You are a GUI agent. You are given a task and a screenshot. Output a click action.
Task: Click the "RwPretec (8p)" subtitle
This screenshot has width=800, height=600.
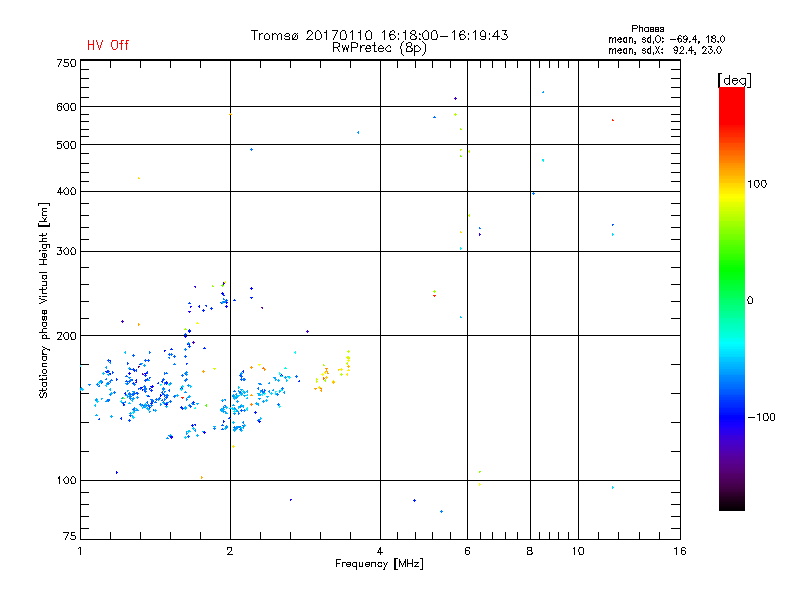coord(379,48)
